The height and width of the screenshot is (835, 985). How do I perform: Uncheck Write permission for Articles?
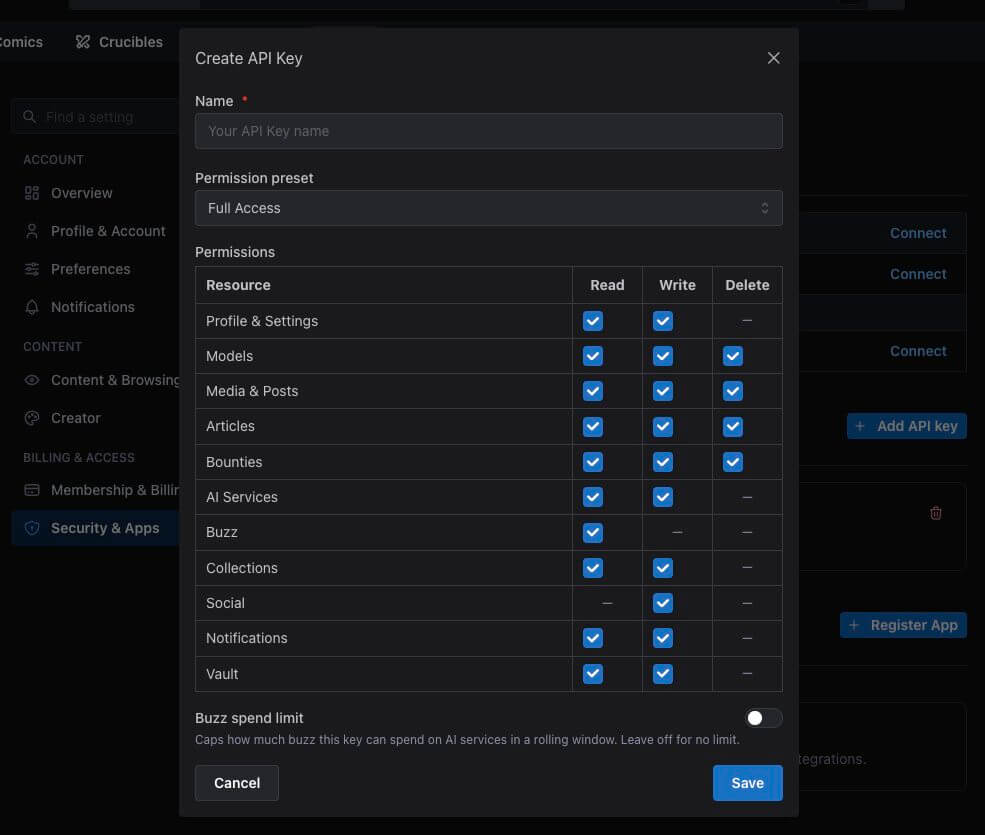(x=663, y=427)
